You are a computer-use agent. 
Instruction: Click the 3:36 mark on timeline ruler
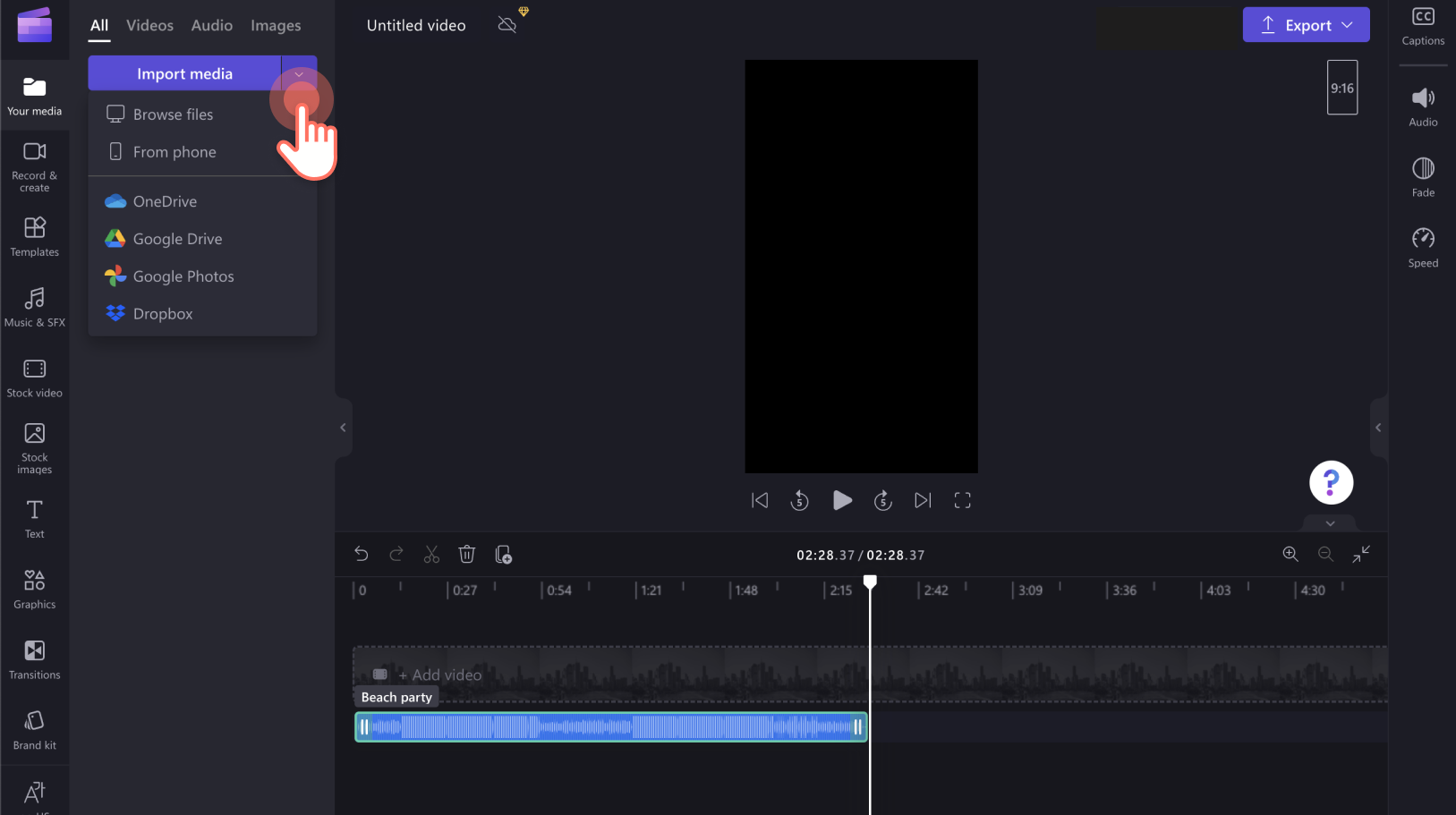(x=1123, y=590)
